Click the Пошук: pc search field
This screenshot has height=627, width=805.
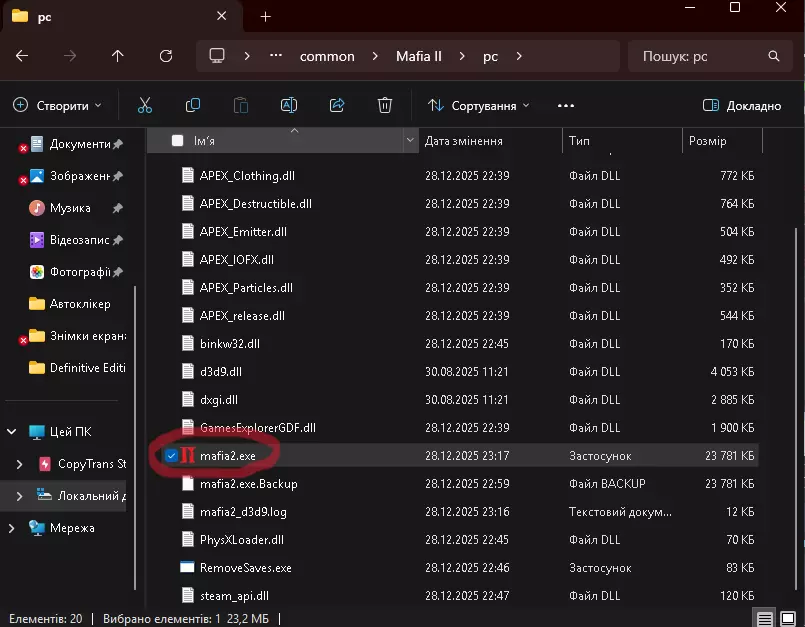pos(700,56)
